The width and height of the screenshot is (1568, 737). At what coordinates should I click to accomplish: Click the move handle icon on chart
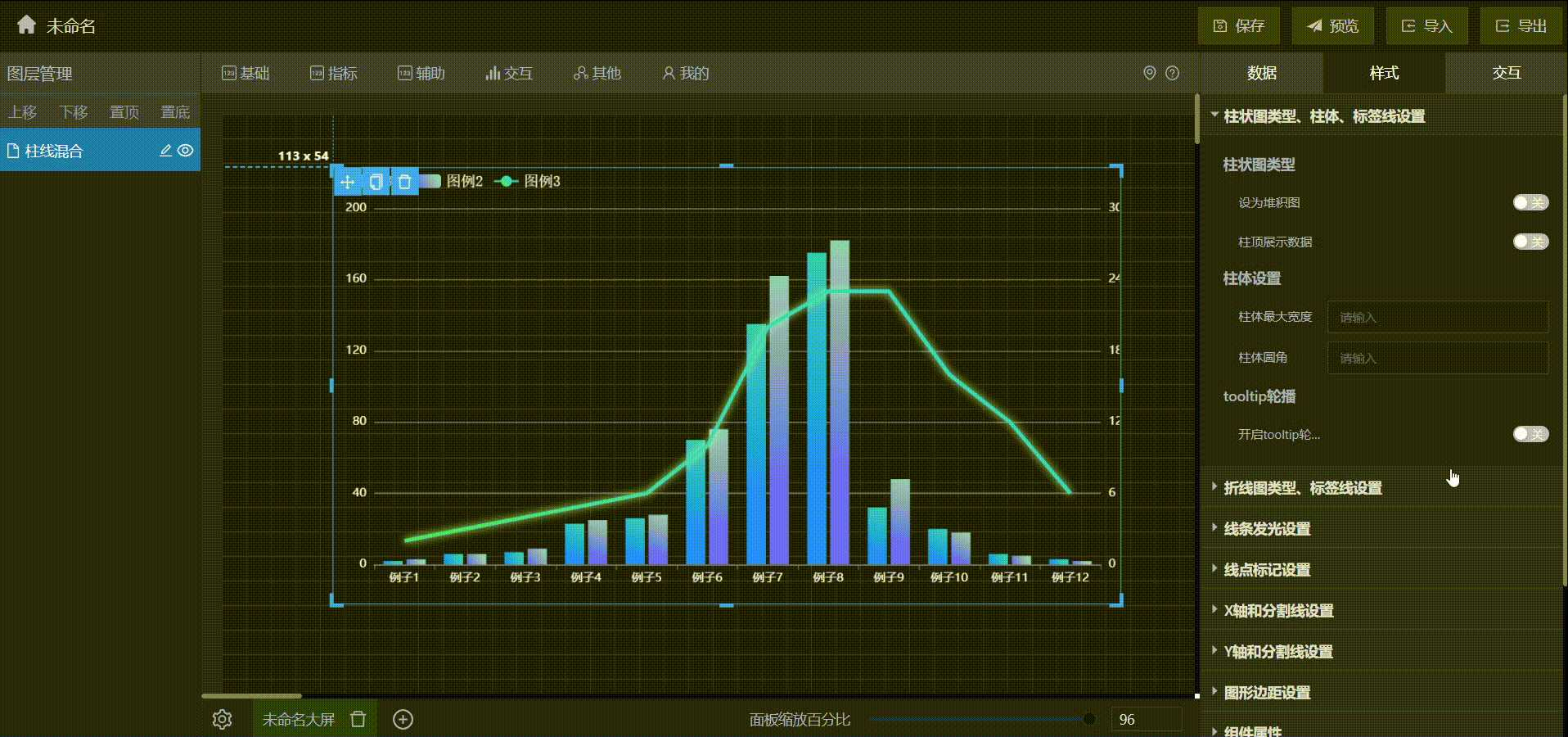pyautogui.click(x=347, y=182)
